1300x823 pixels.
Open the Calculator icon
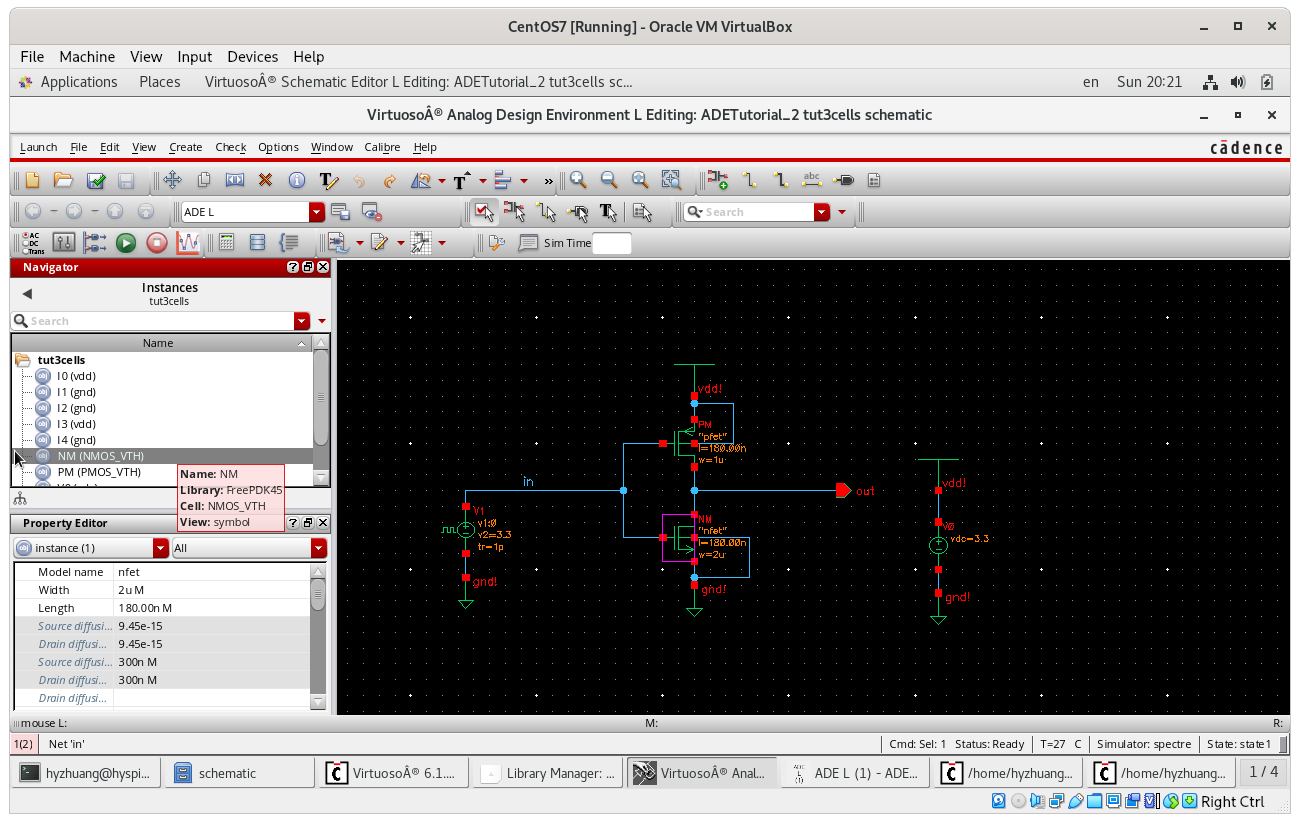coord(227,242)
